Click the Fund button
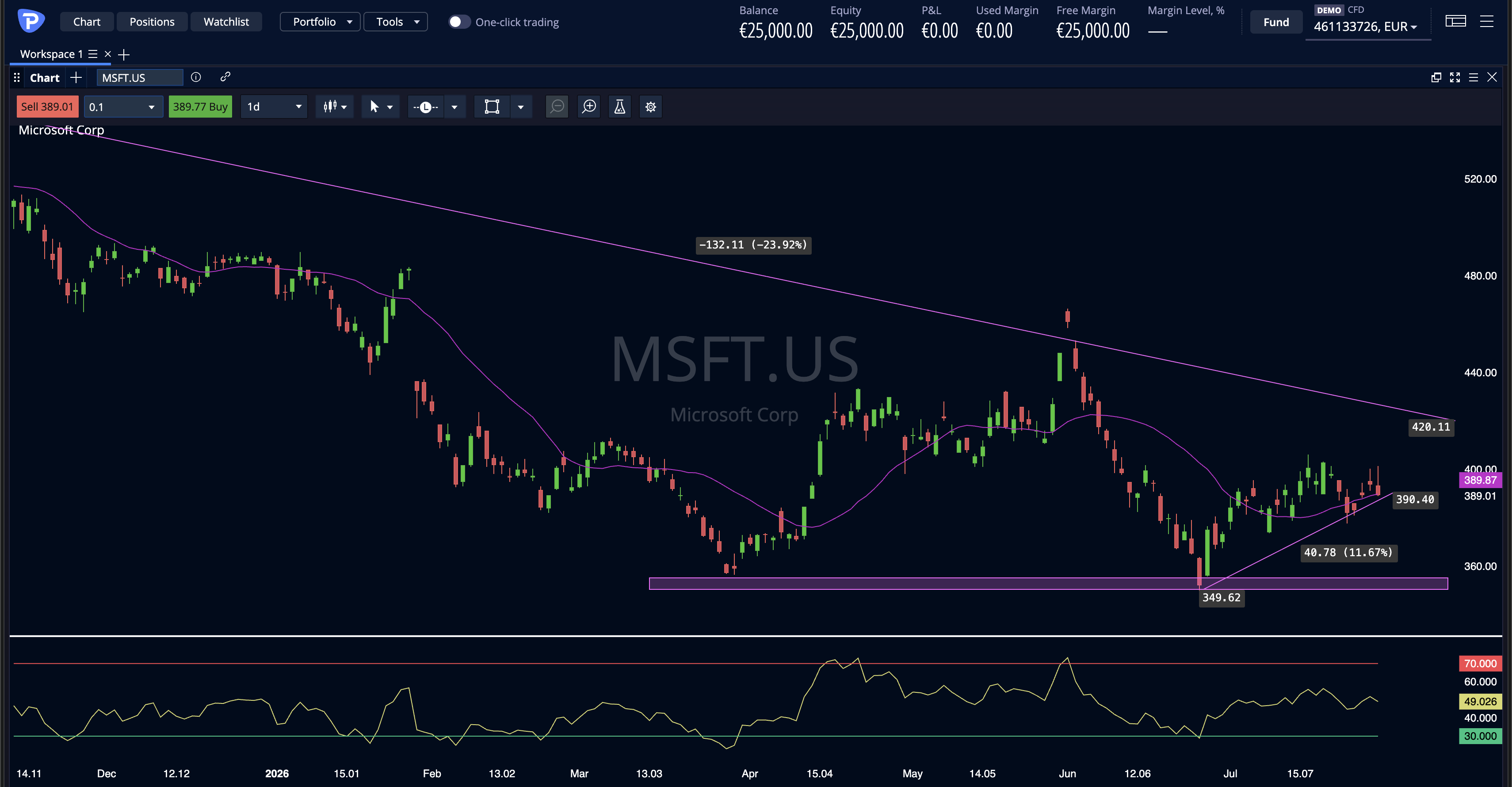1512x787 pixels. (x=1276, y=22)
